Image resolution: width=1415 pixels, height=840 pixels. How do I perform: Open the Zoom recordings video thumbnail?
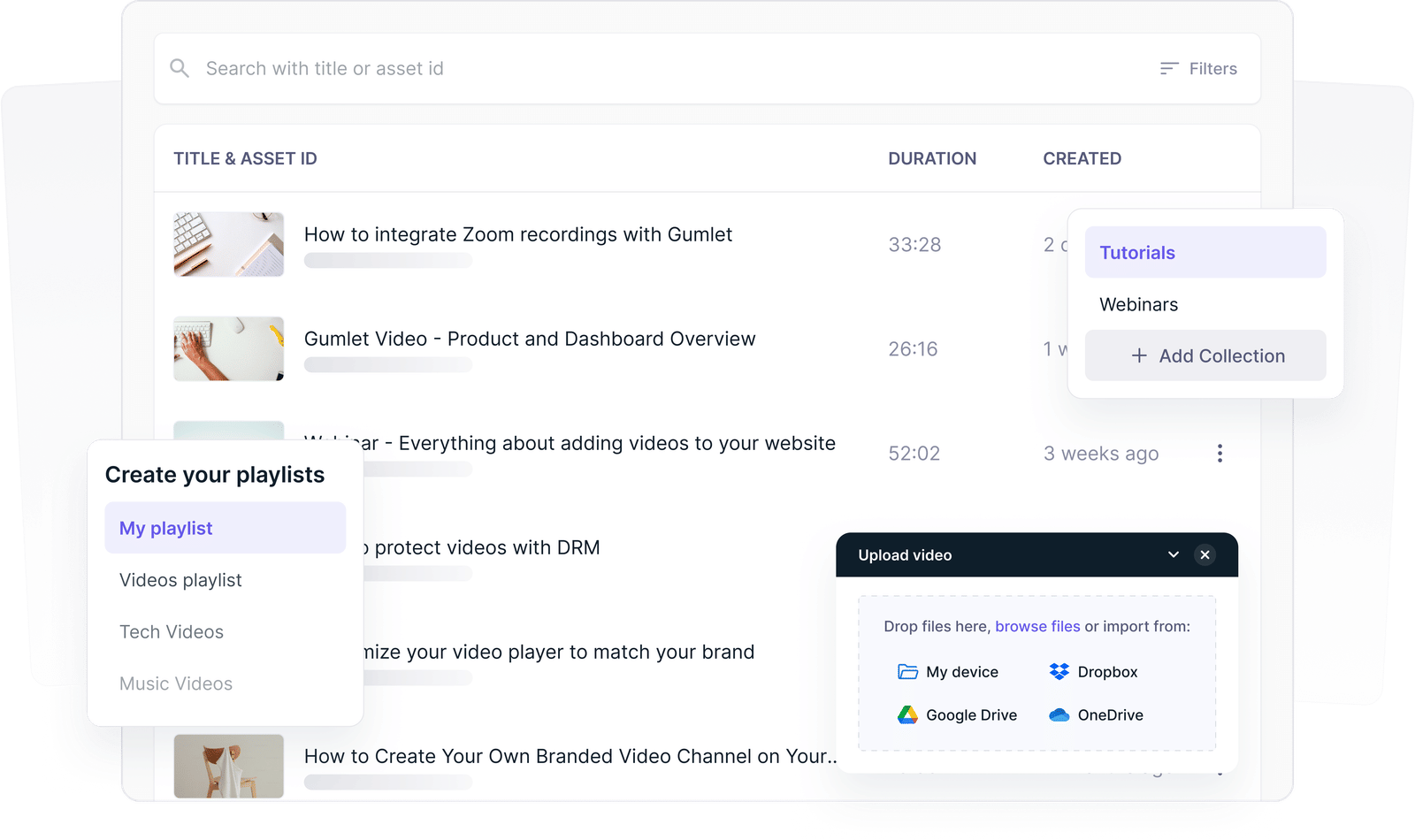tap(228, 244)
